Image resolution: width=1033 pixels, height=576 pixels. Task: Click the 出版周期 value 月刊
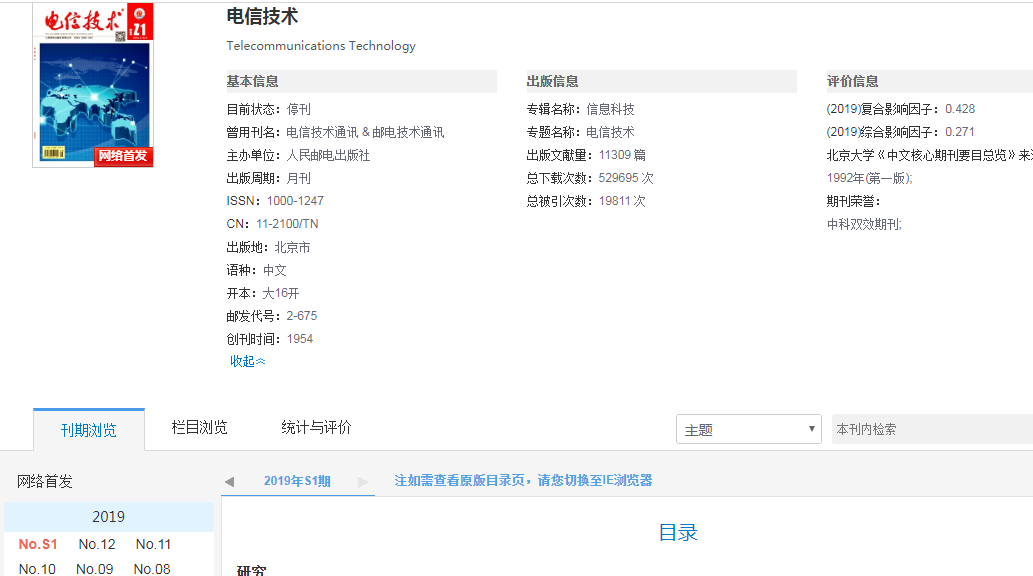coord(298,179)
